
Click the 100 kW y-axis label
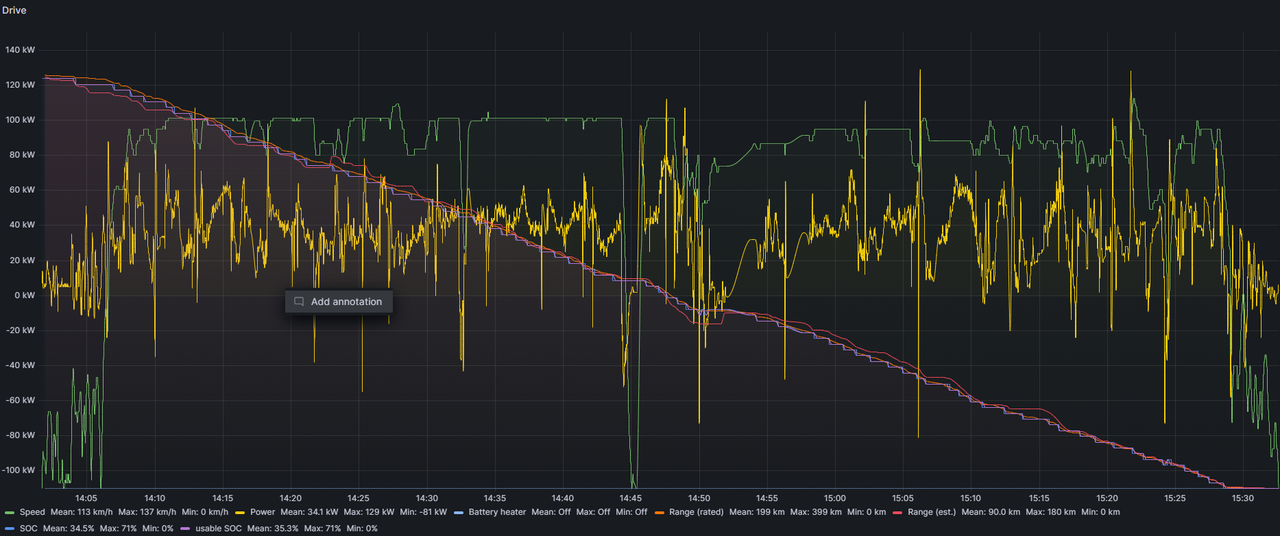coord(20,120)
